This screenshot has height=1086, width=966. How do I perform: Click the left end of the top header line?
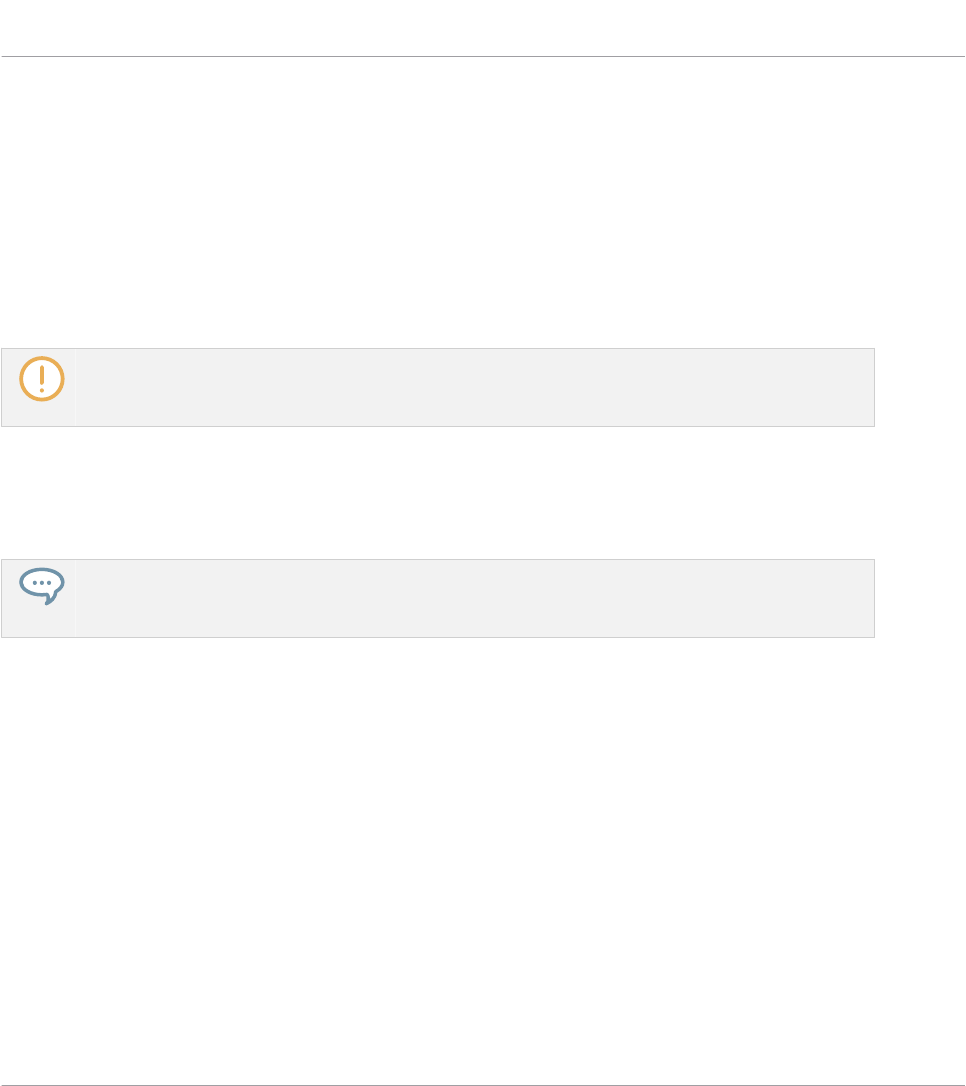[4, 57]
